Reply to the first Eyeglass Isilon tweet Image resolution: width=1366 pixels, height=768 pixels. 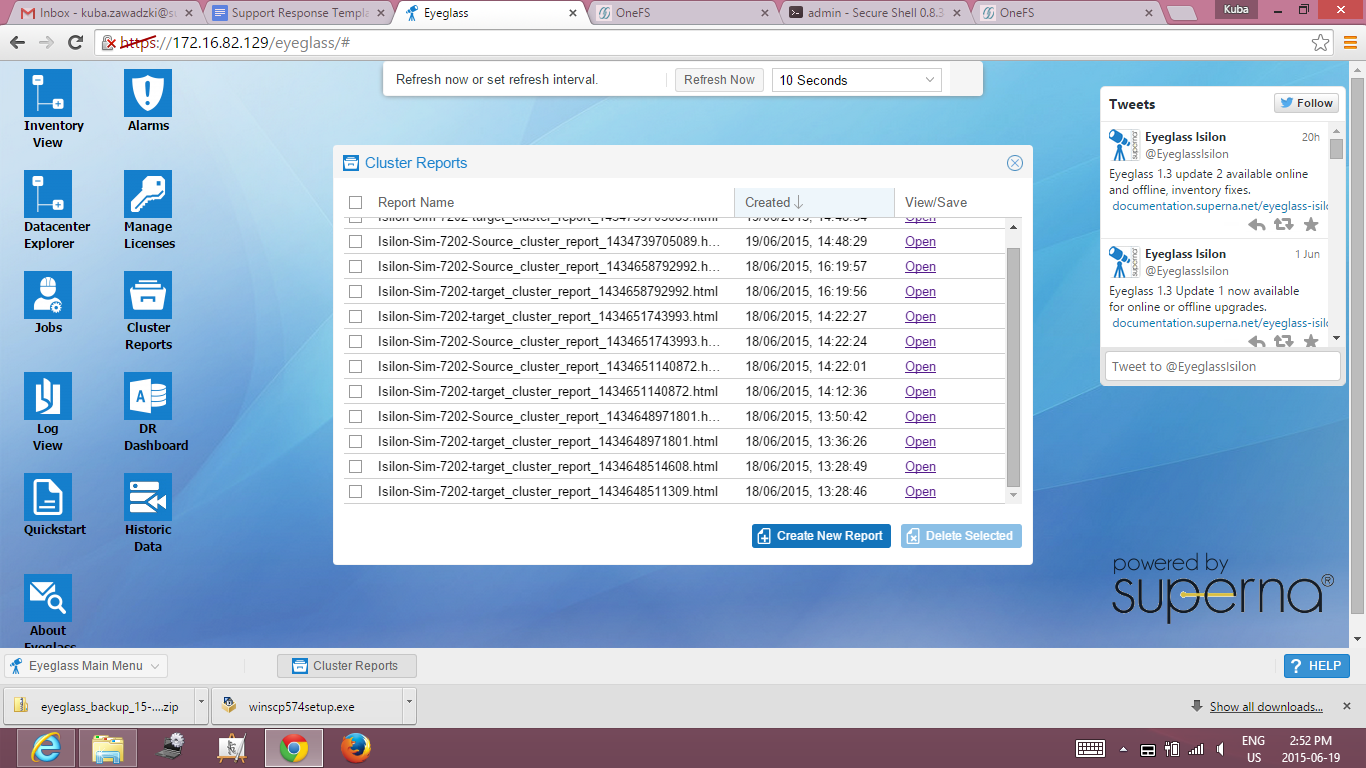tap(1257, 225)
